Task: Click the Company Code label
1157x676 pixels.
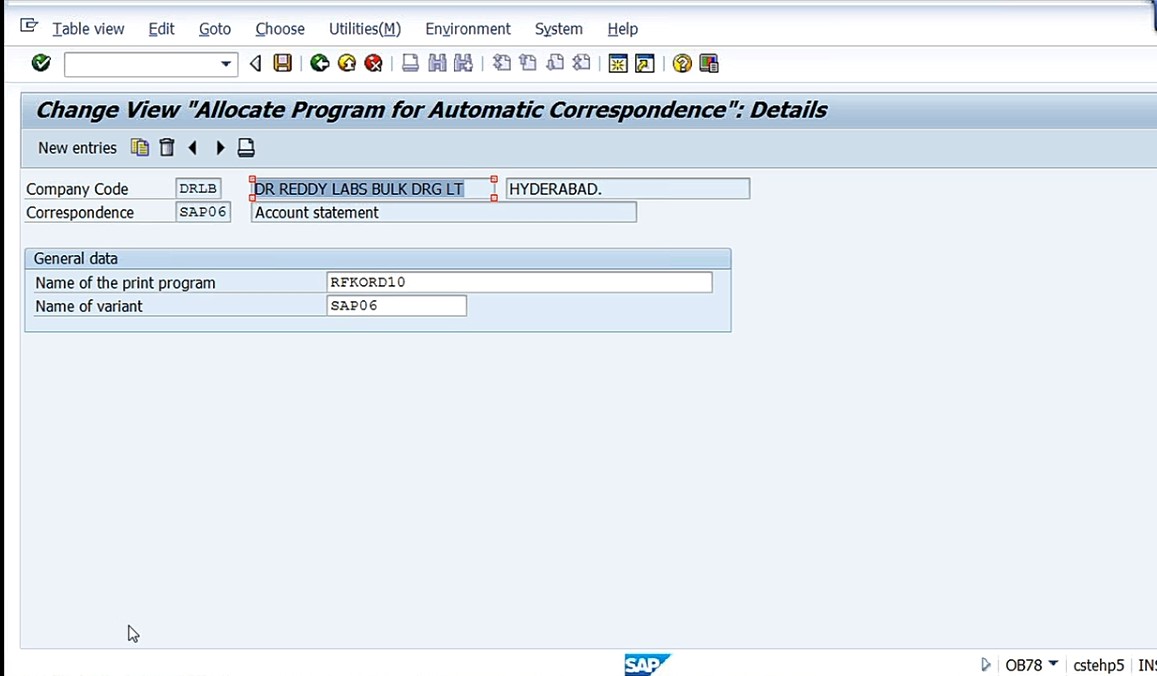Action: coord(77,189)
